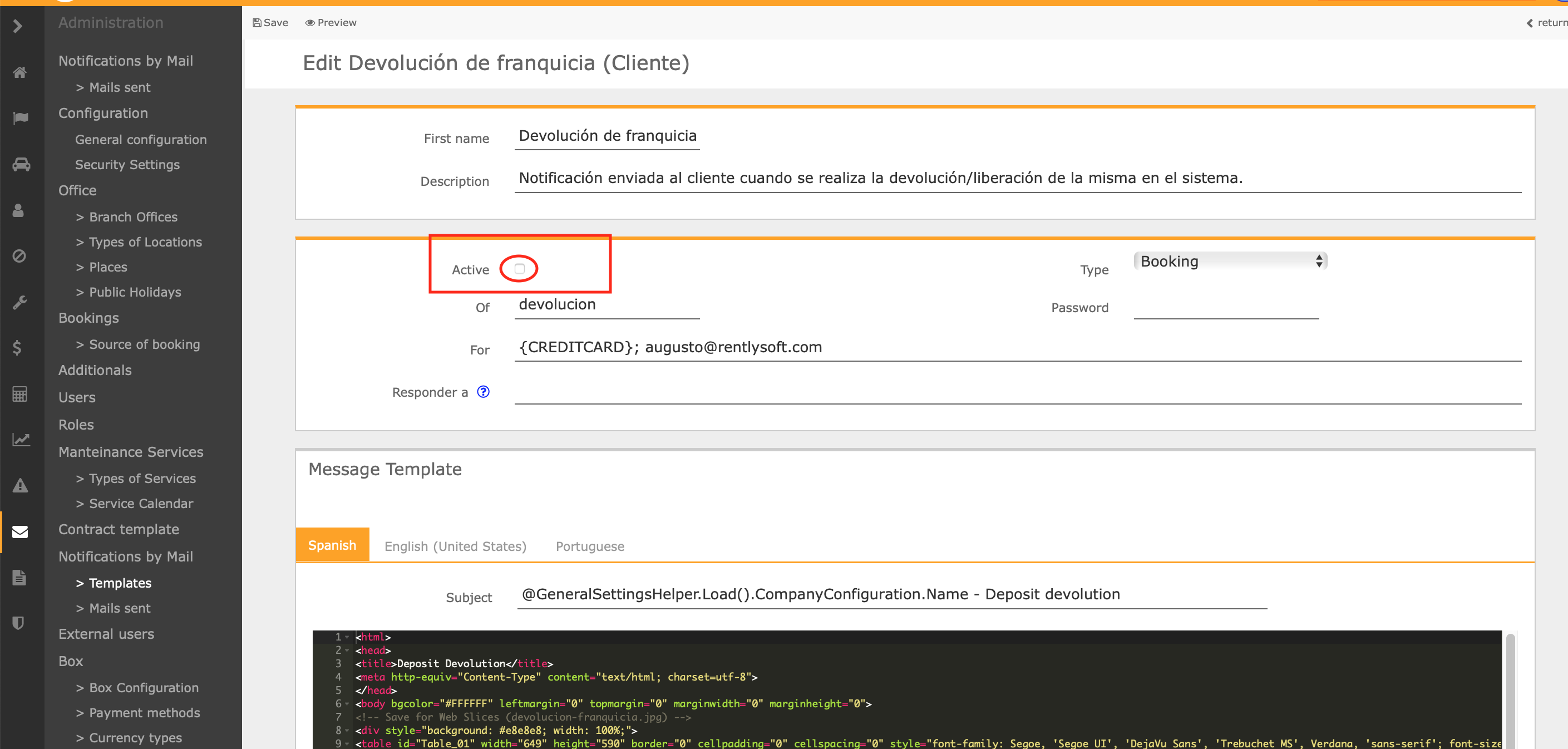Click the Of field containing devolucion
The height and width of the screenshot is (749, 1568).
[607, 305]
